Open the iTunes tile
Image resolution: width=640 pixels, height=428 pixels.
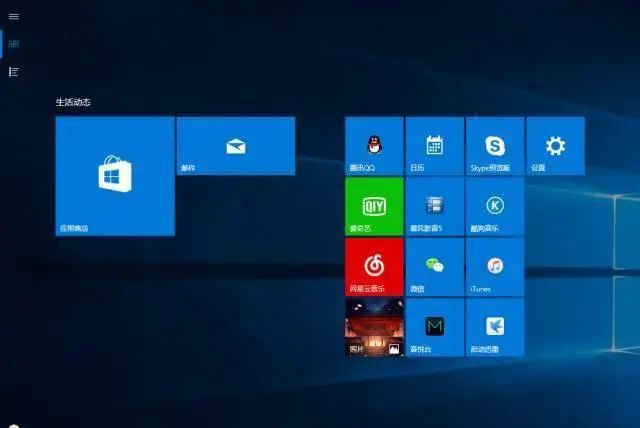(495, 267)
